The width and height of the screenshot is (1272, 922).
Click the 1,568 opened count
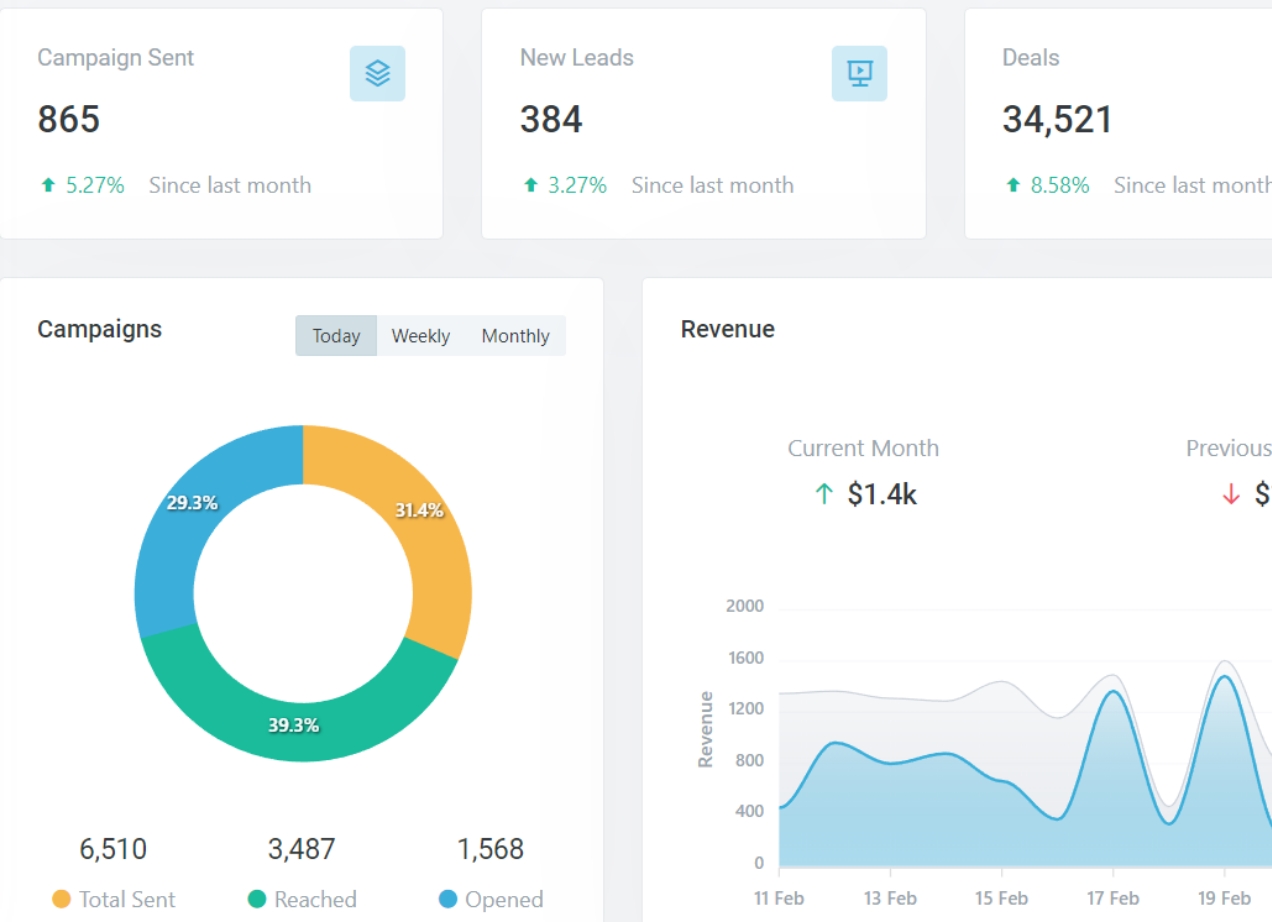pyautogui.click(x=490, y=849)
